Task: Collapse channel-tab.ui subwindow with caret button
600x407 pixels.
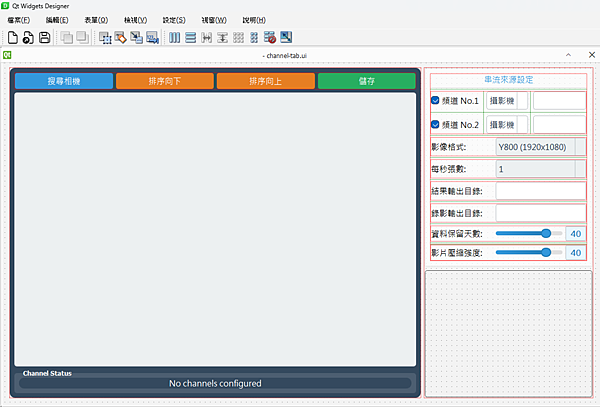Action: [x=568, y=55]
